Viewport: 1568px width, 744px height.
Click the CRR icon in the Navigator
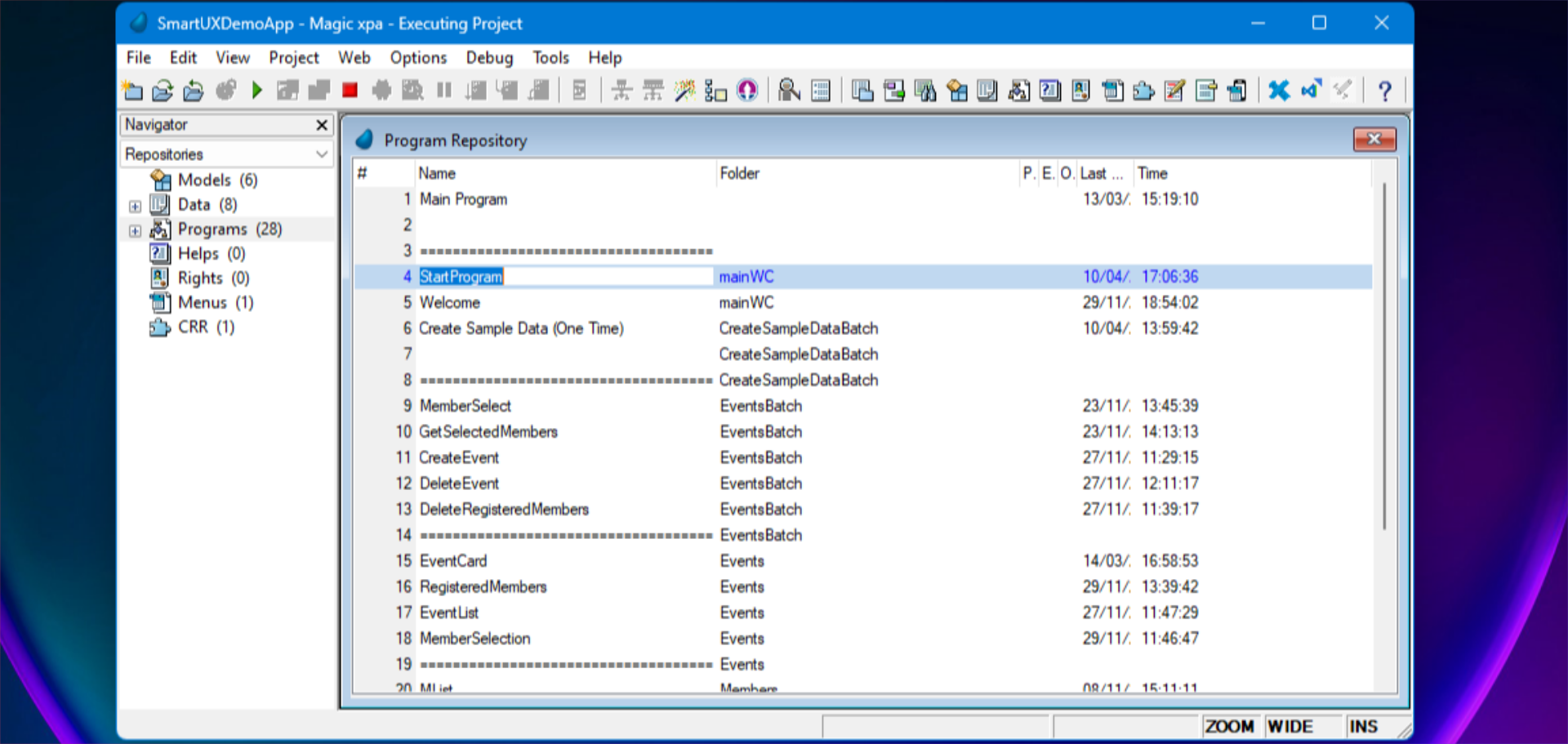[x=160, y=327]
